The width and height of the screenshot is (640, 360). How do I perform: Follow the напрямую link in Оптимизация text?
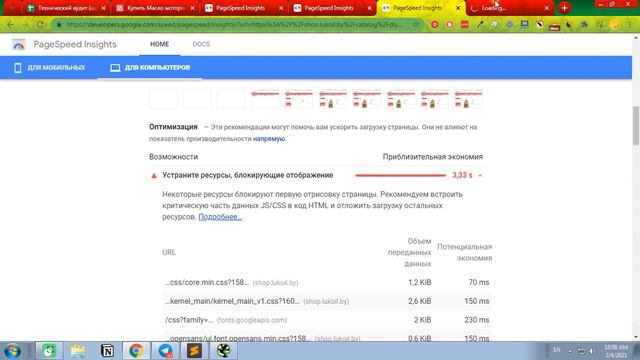(x=269, y=139)
